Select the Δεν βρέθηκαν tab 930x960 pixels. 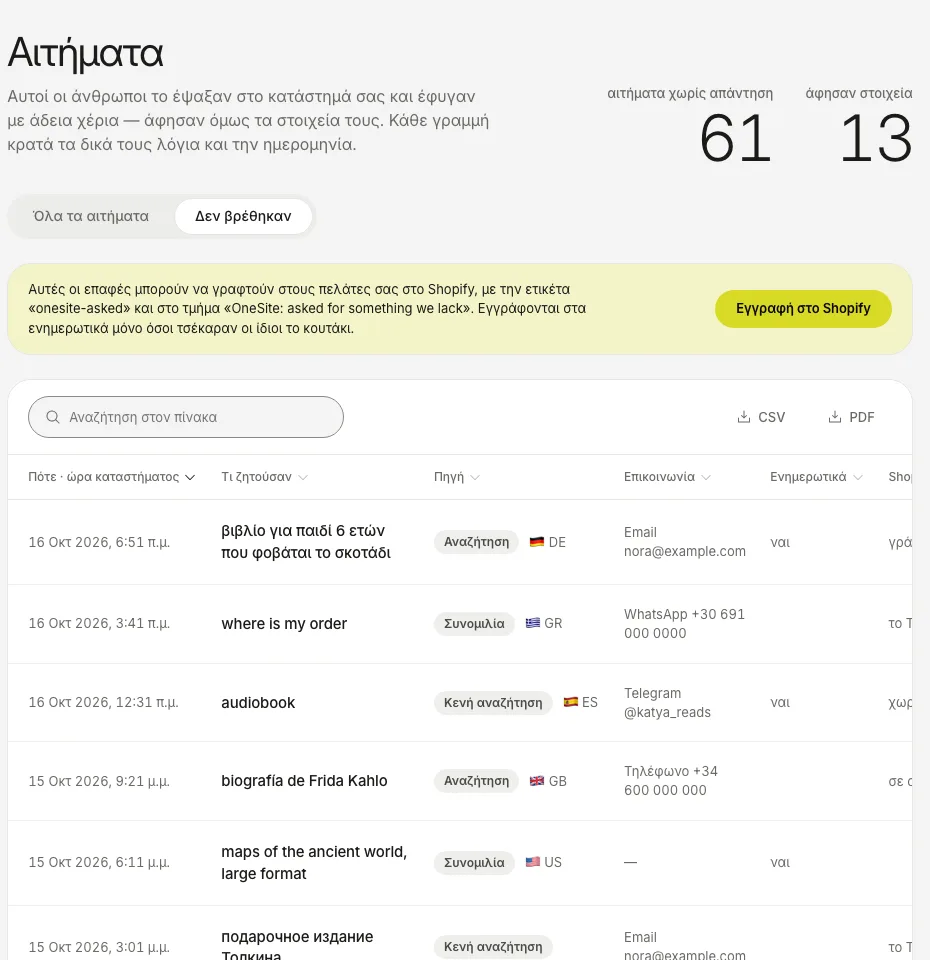pyautogui.click(x=243, y=216)
